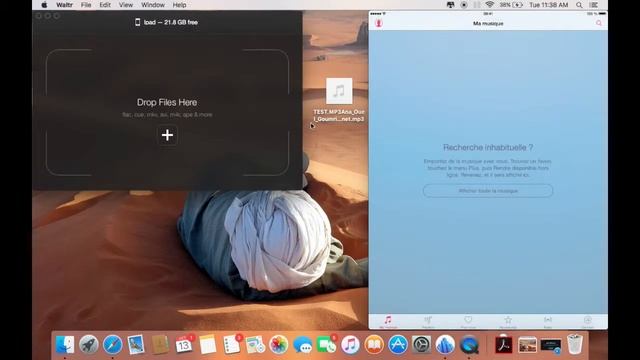
Task: Open System Preferences from the Dock
Action: tap(421, 345)
